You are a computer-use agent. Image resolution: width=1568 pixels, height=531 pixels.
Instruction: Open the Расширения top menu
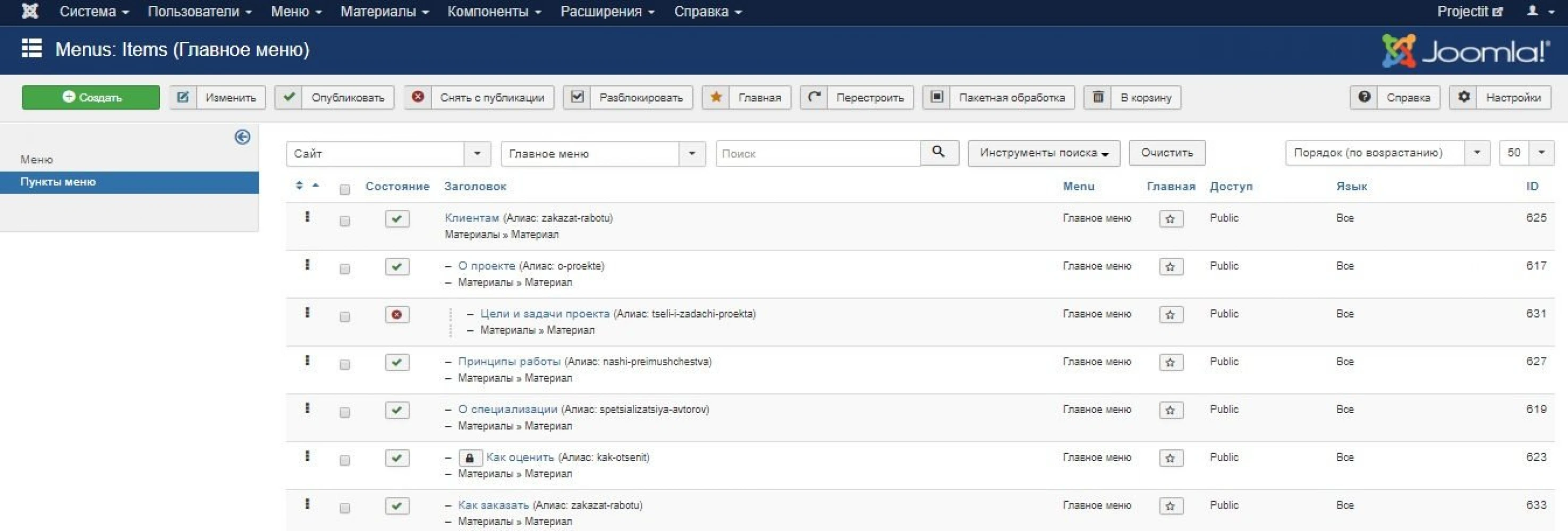pyautogui.click(x=607, y=11)
